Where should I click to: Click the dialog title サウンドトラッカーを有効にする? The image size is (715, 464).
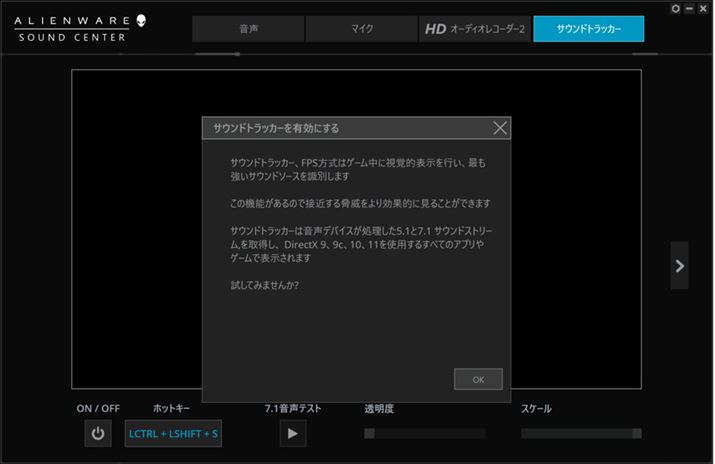(276, 129)
